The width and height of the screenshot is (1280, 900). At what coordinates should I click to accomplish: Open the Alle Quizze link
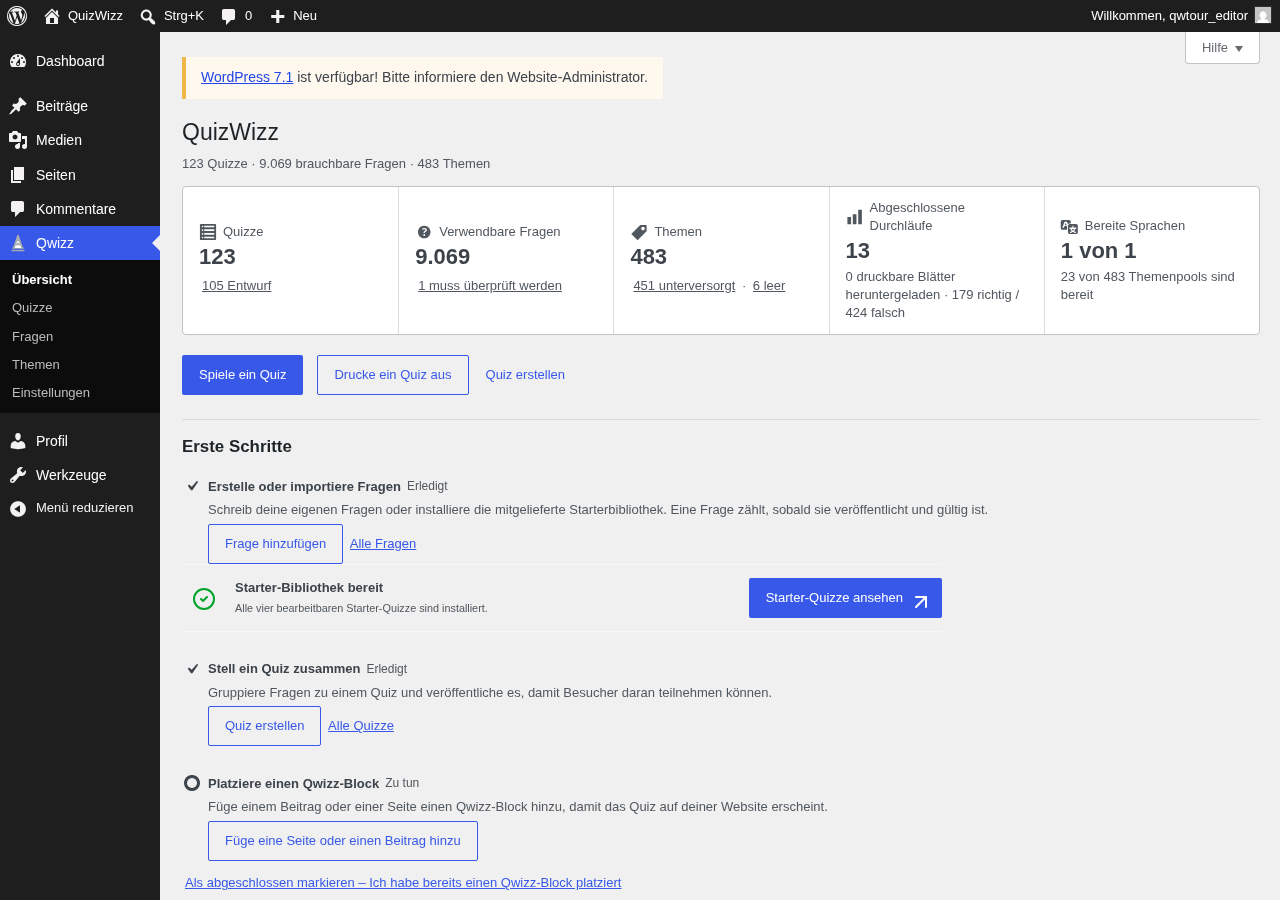point(361,726)
